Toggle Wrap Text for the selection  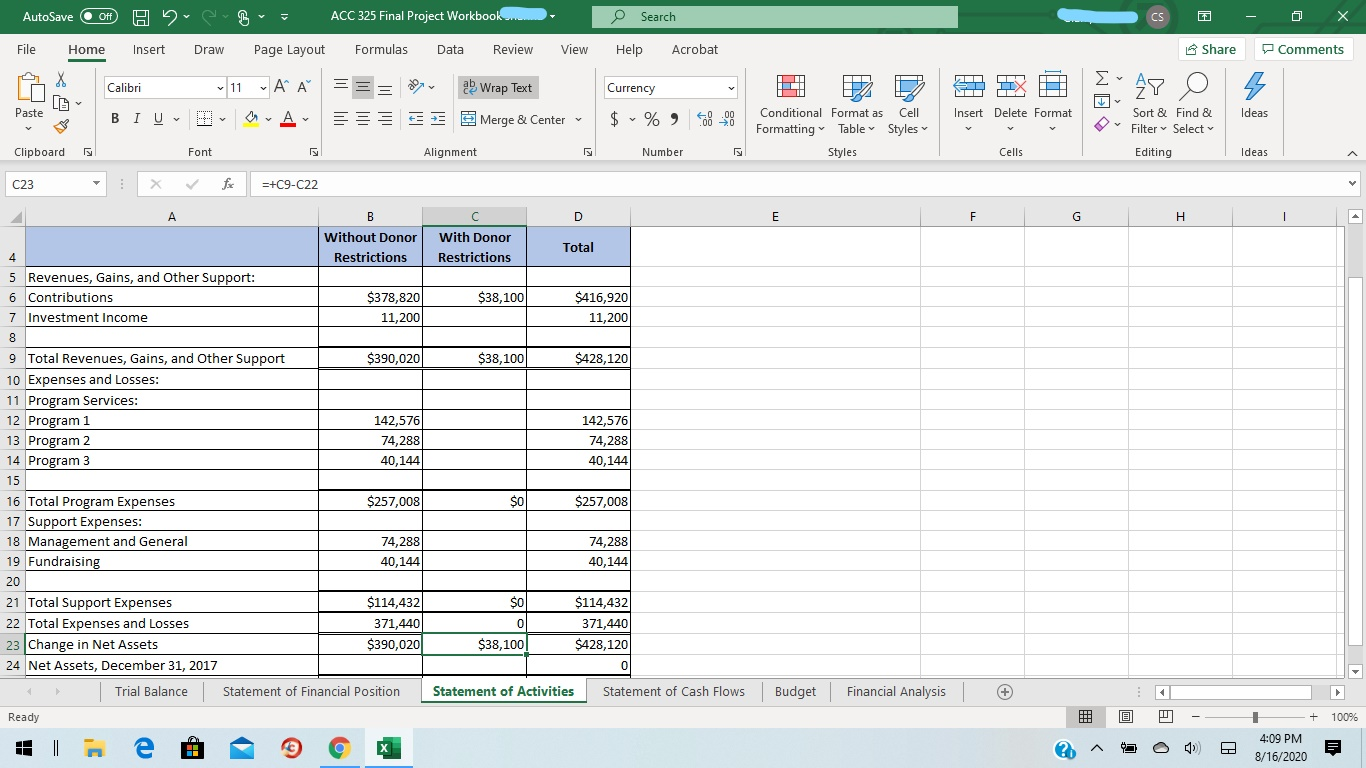click(x=497, y=87)
